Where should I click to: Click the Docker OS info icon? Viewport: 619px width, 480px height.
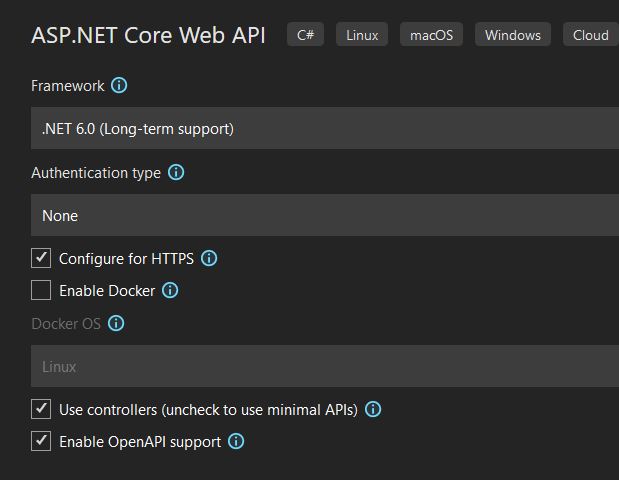click(116, 323)
